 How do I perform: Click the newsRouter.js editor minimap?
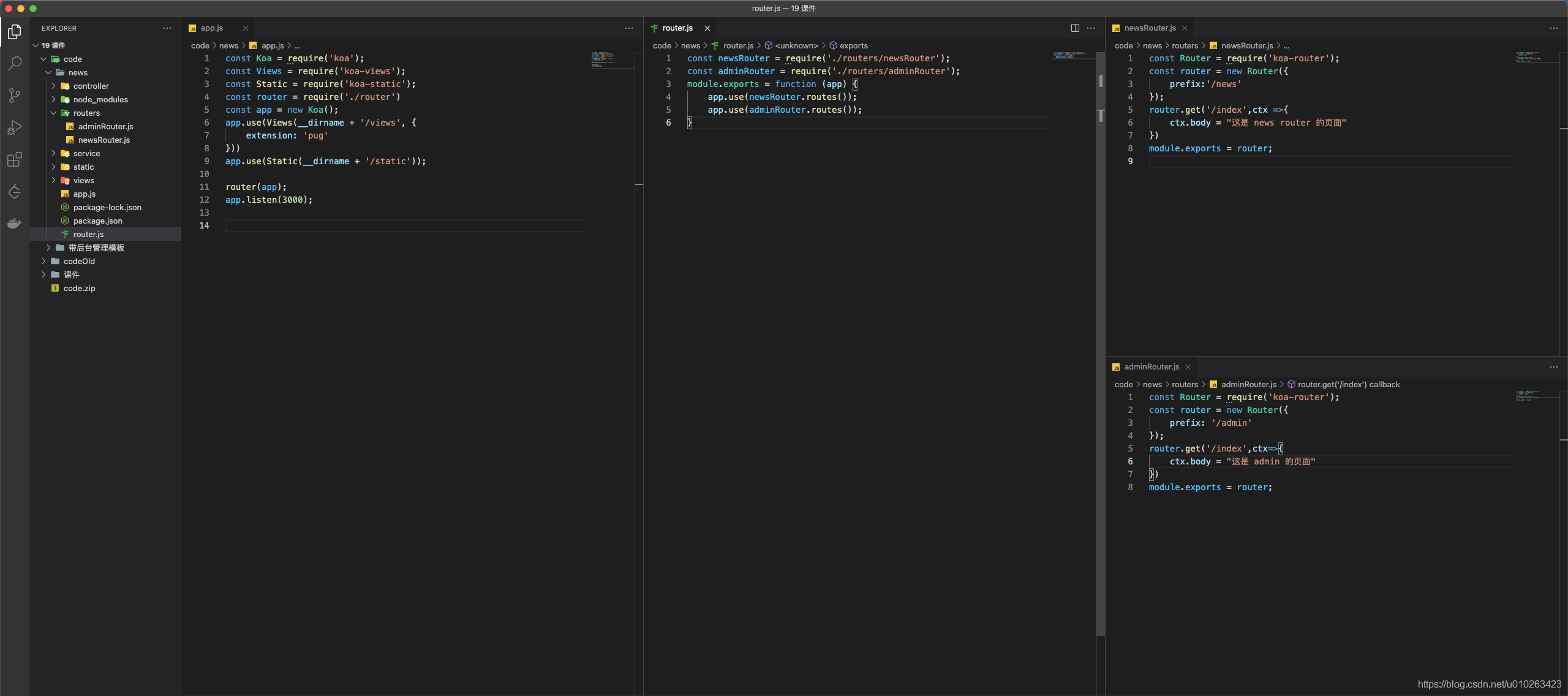[1537, 57]
